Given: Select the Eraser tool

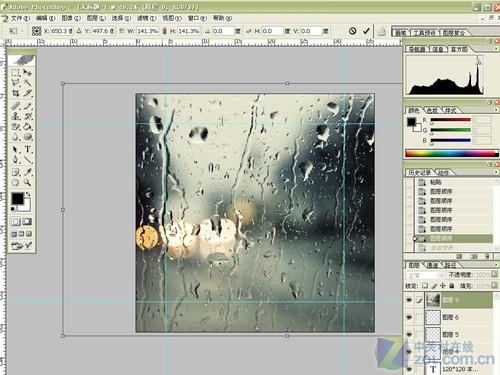Looking at the screenshot, I should tap(16, 127).
